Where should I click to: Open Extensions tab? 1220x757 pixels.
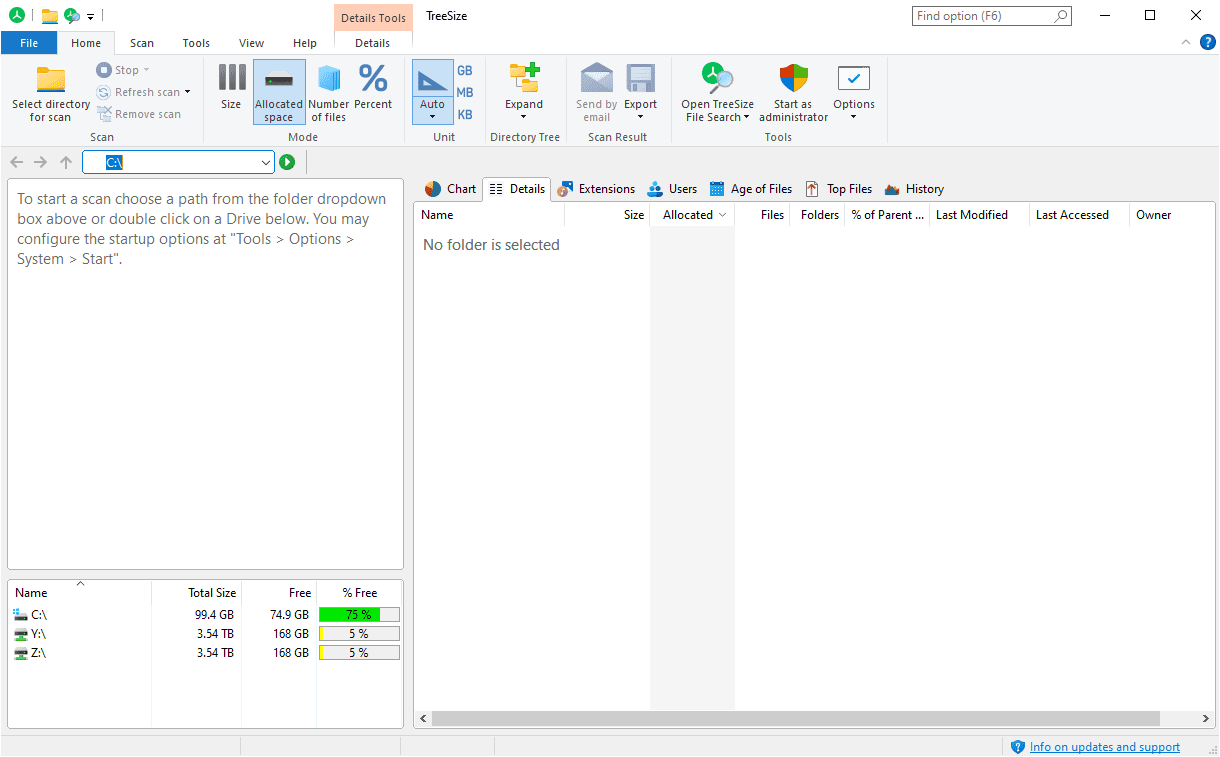(596, 189)
